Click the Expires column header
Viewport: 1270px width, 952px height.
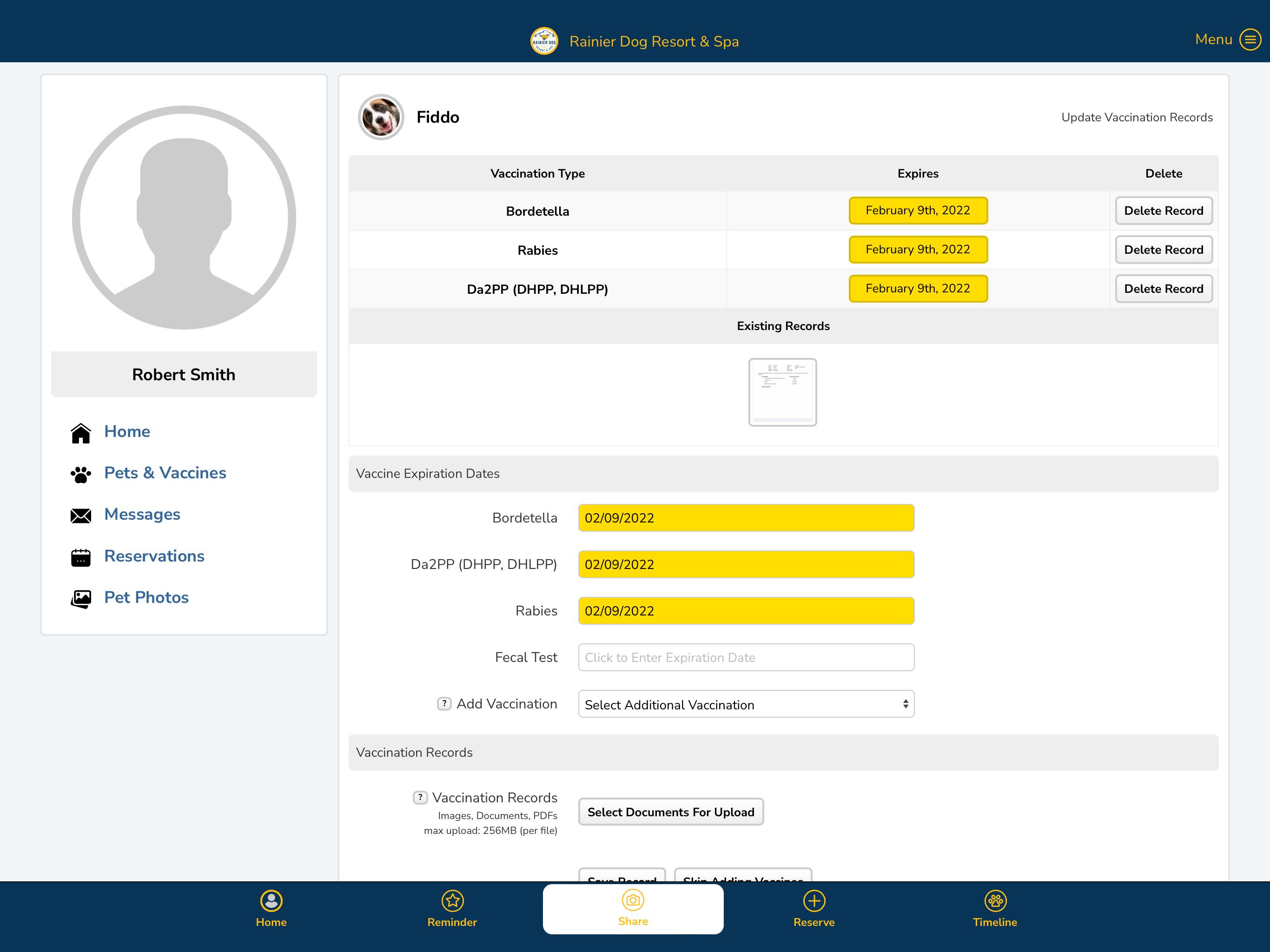[918, 173]
